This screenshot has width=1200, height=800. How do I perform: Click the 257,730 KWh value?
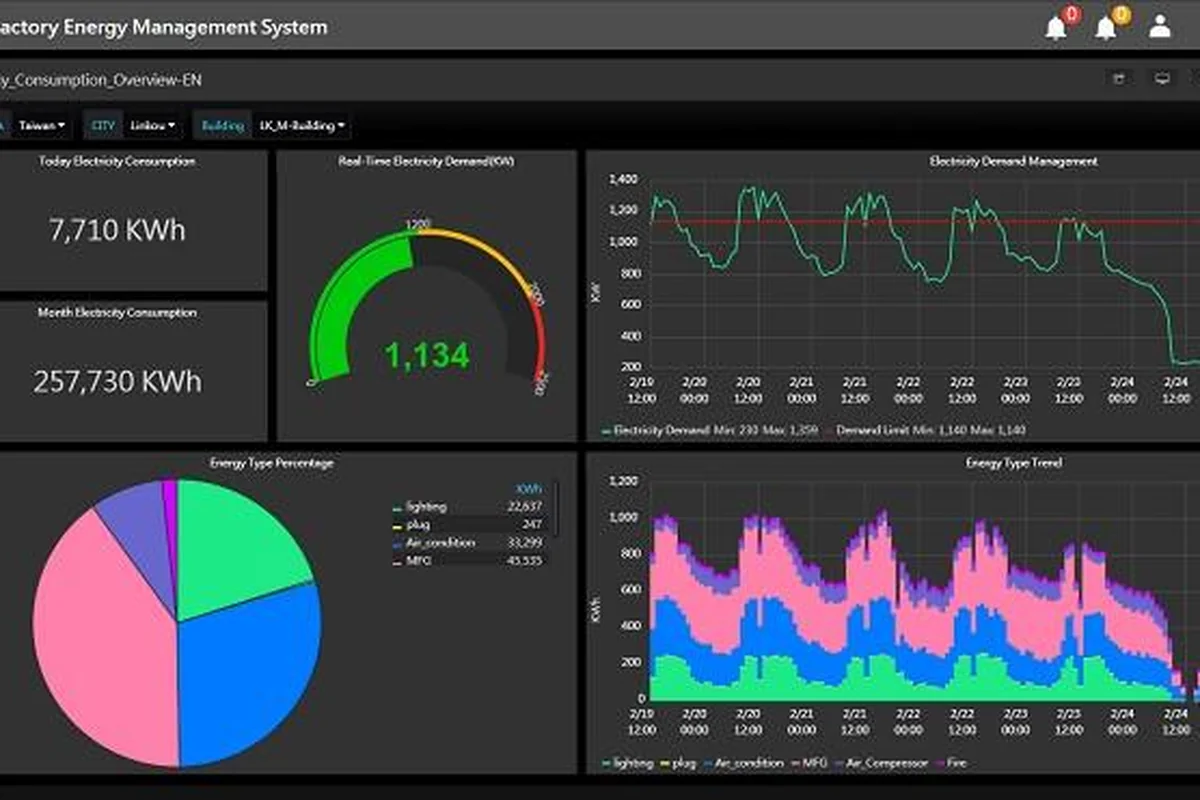click(117, 381)
